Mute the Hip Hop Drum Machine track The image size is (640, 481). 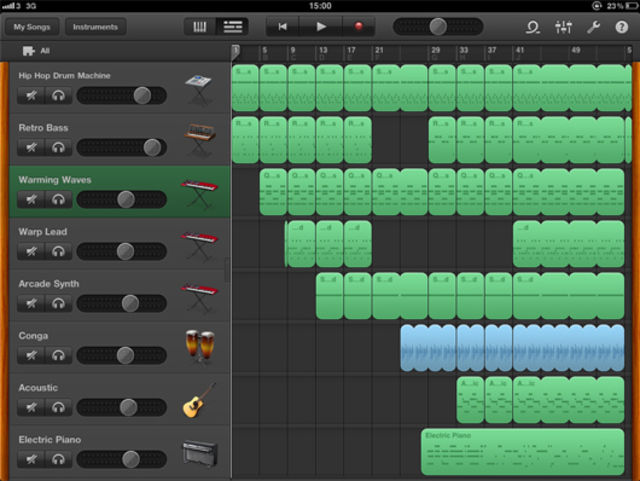tap(31, 96)
